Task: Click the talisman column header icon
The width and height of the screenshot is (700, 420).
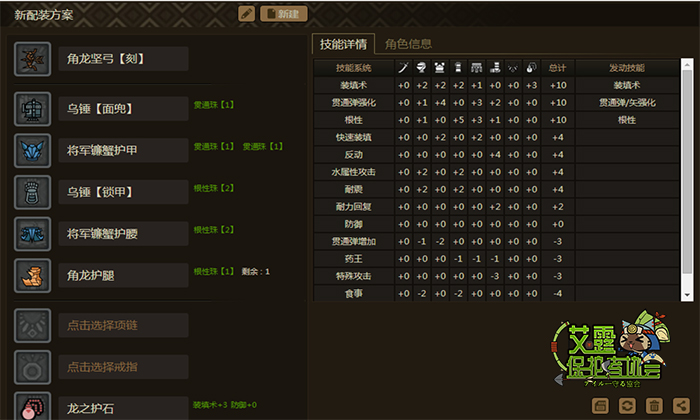Action: (531, 68)
